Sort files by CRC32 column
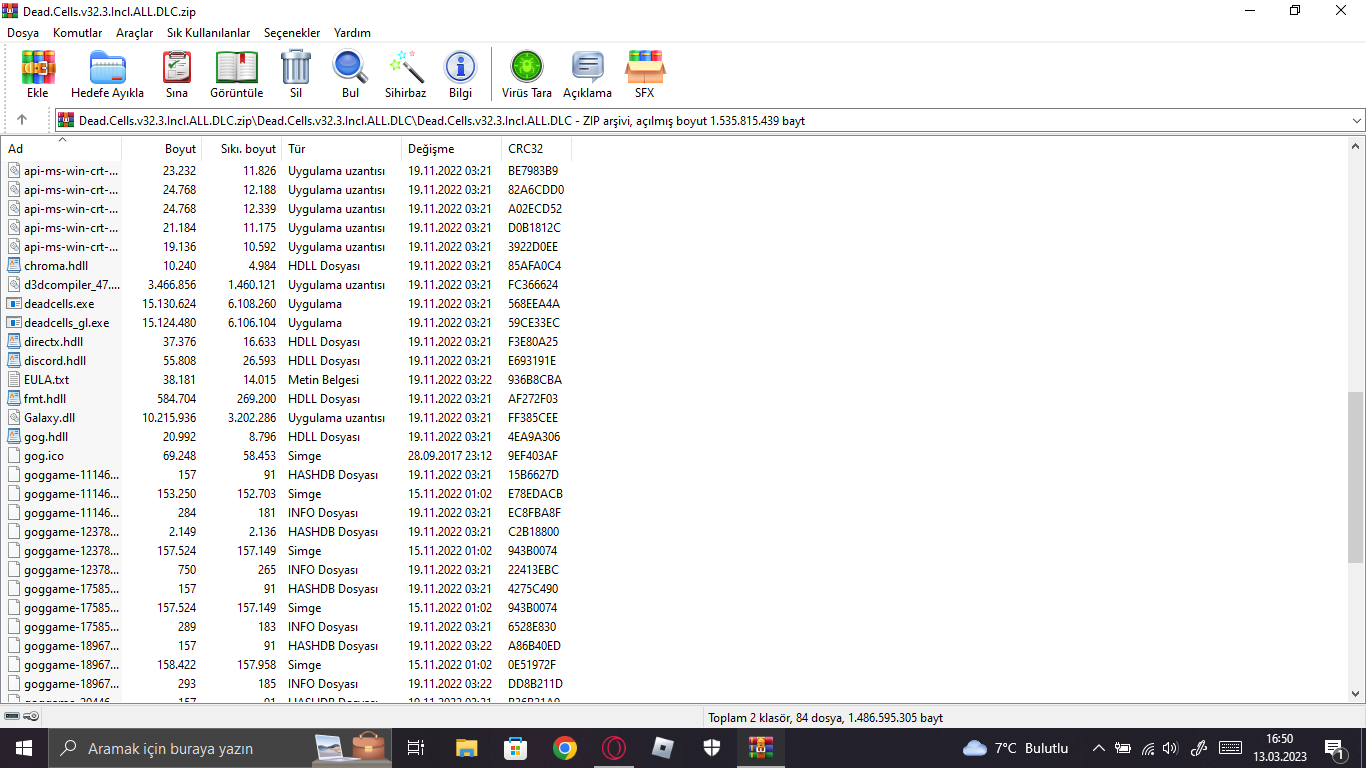Screen dimensions: 1366x768 [537, 149]
